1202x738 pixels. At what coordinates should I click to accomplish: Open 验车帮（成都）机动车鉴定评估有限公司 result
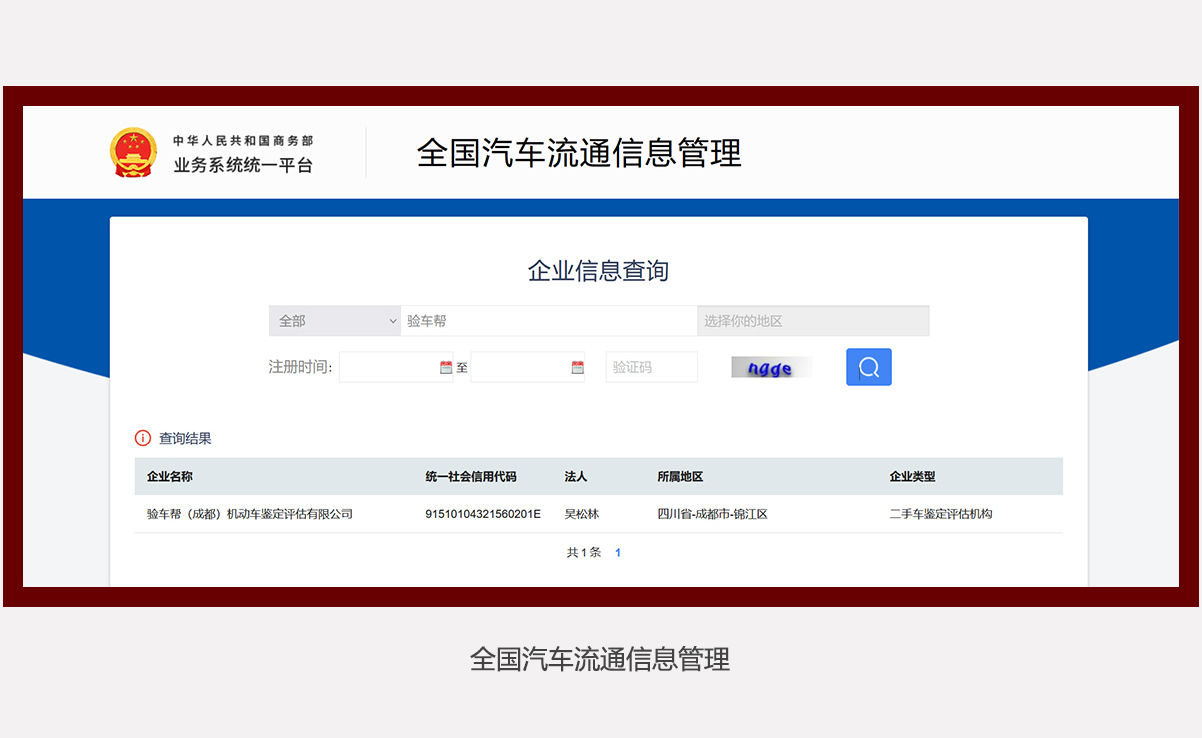click(250, 514)
